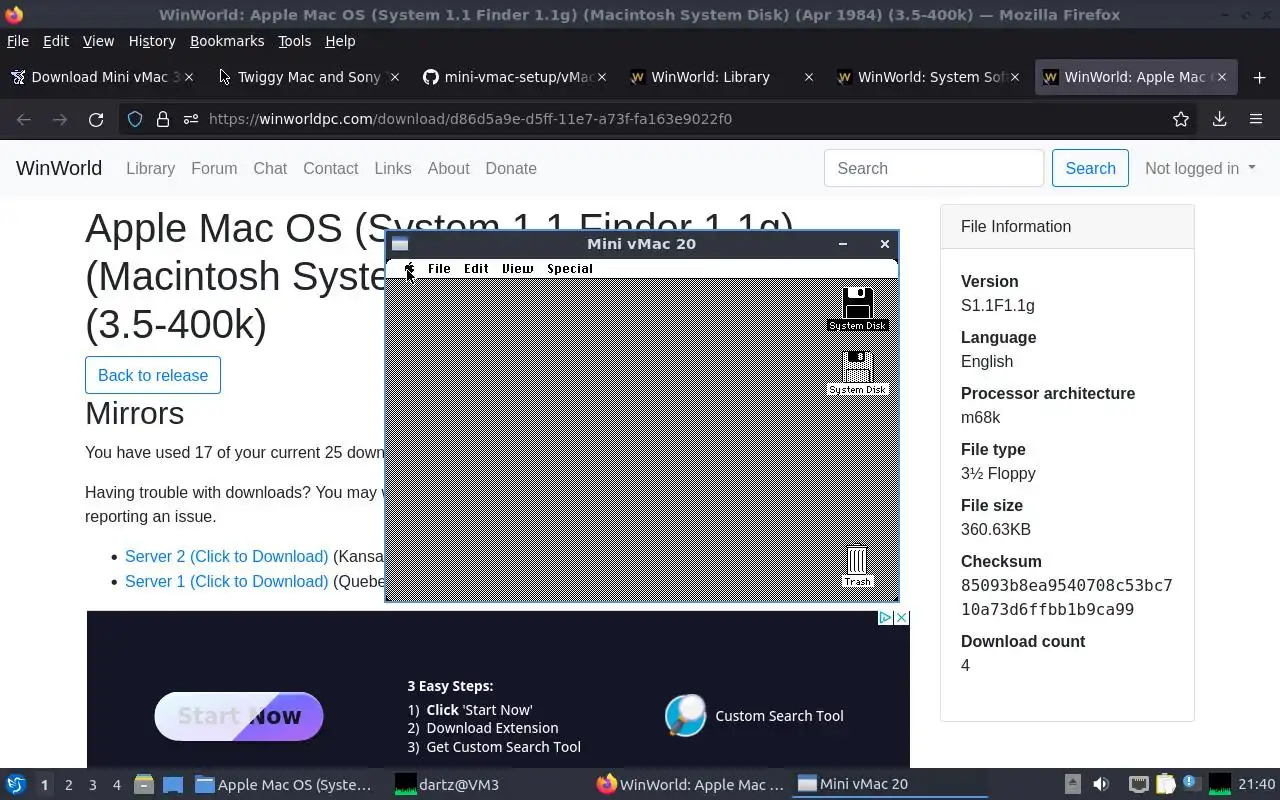Screen dimensions: 1280x800
Task: Click the taskbar clock showing 21:40
Action: tap(1257, 784)
